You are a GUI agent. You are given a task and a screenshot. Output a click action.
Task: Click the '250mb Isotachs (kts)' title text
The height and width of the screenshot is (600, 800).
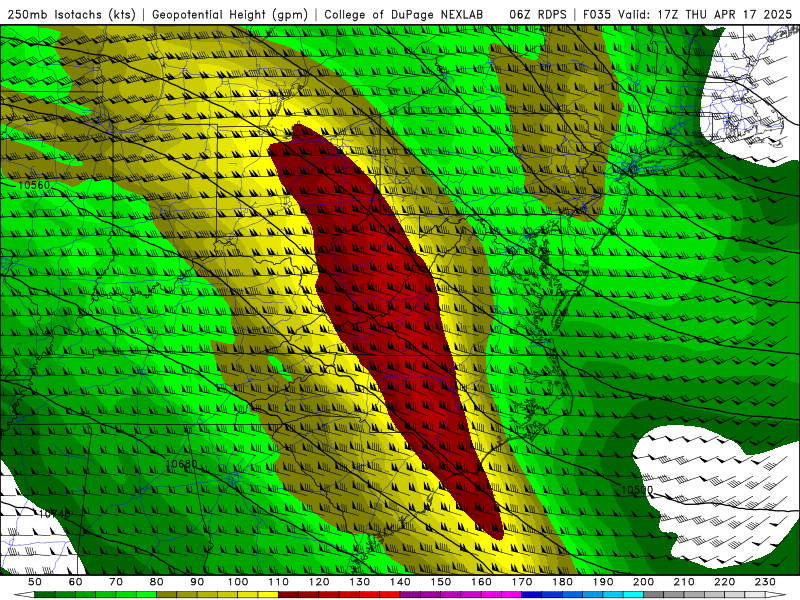coord(71,14)
